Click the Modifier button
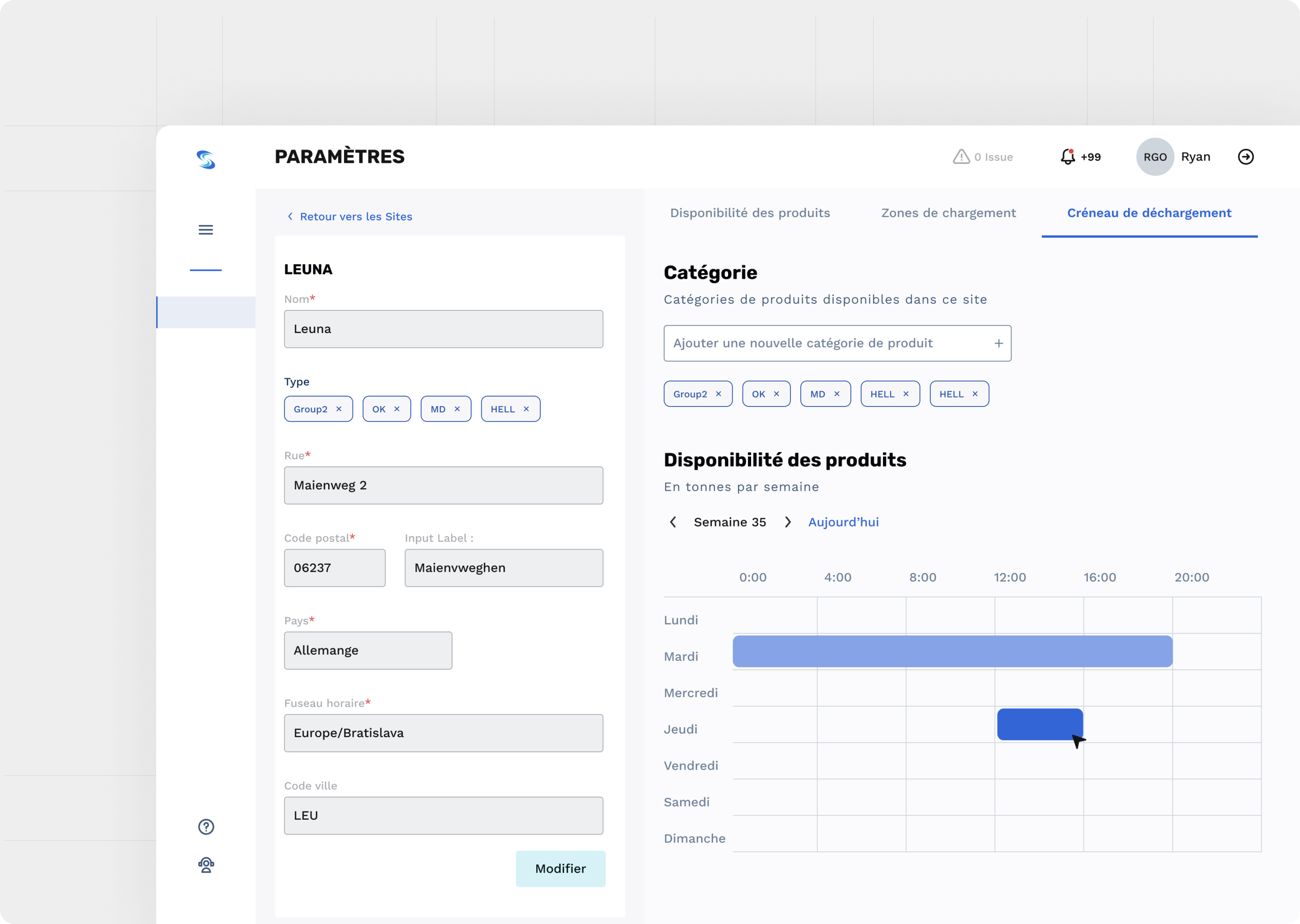This screenshot has height=924, width=1300. (560, 869)
